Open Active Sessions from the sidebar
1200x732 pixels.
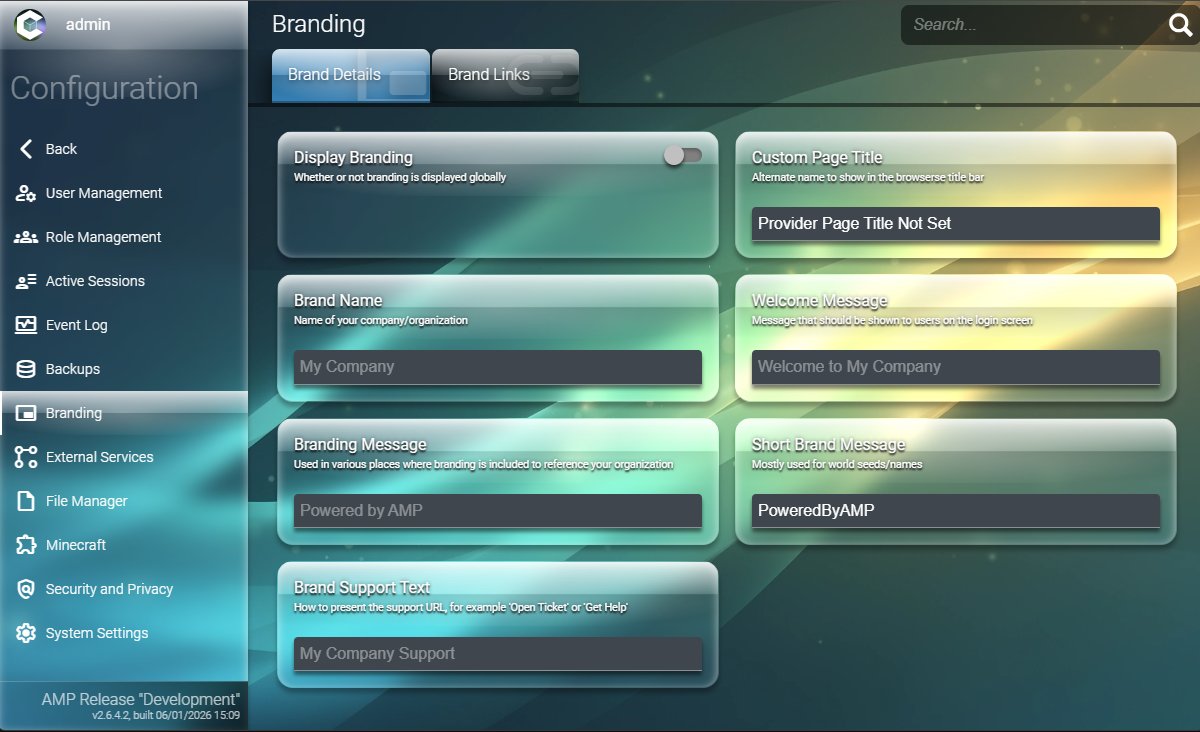[x=124, y=281]
